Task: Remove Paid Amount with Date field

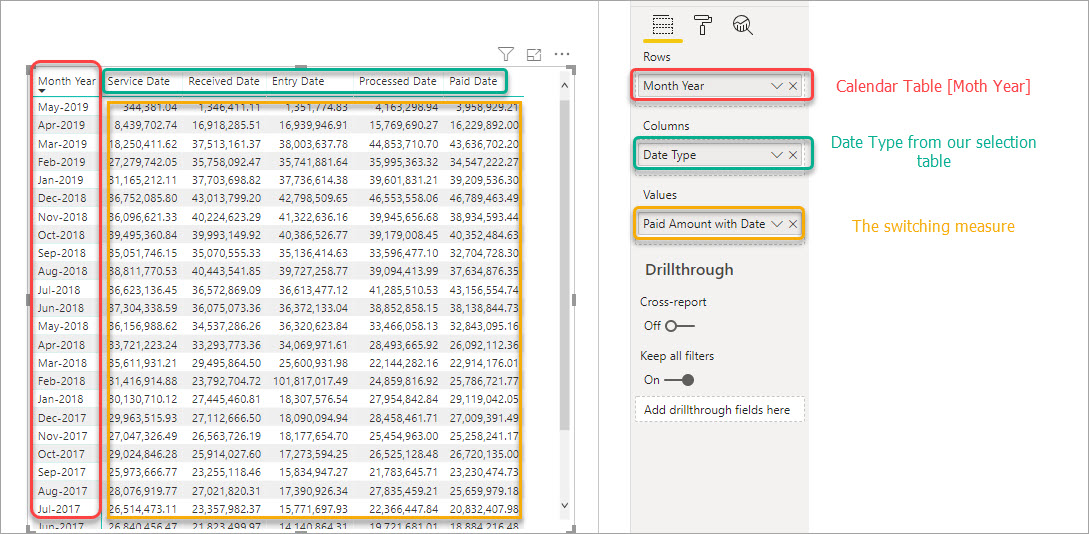Action: tap(793, 224)
